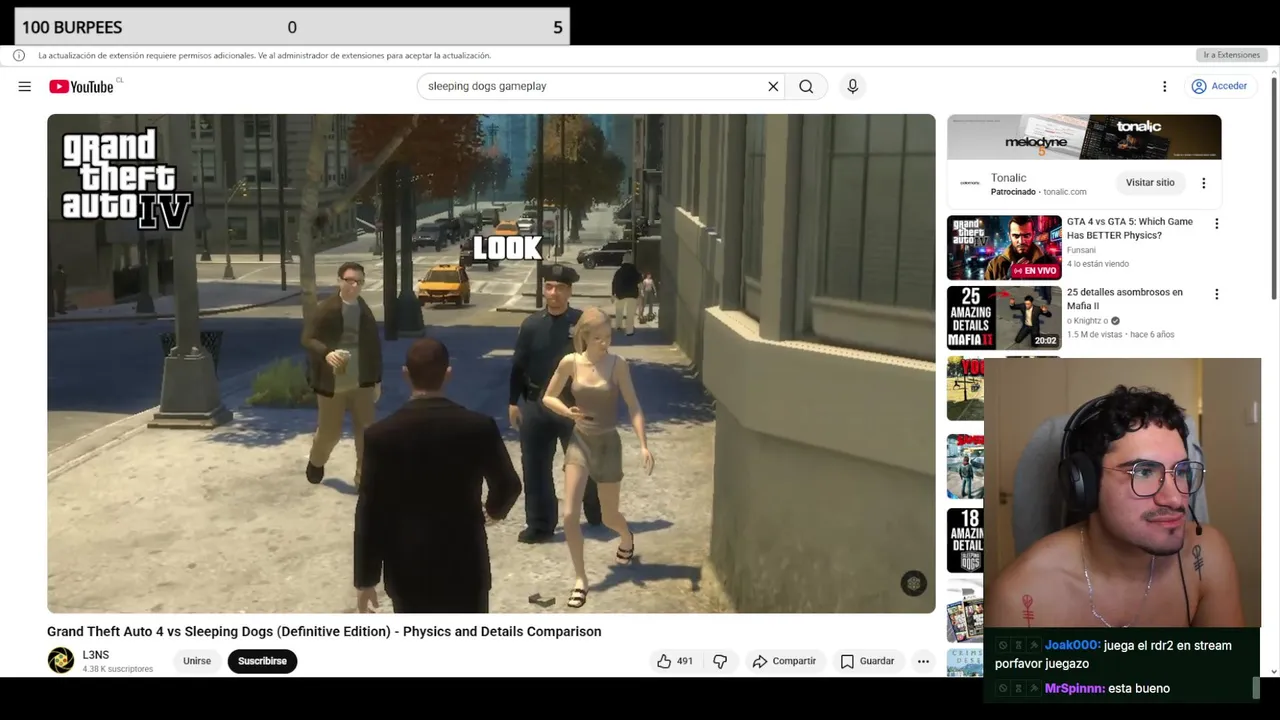Click the '4.38 K suscriptores' subscriber count
1280x720 pixels.
coord(118,669)
